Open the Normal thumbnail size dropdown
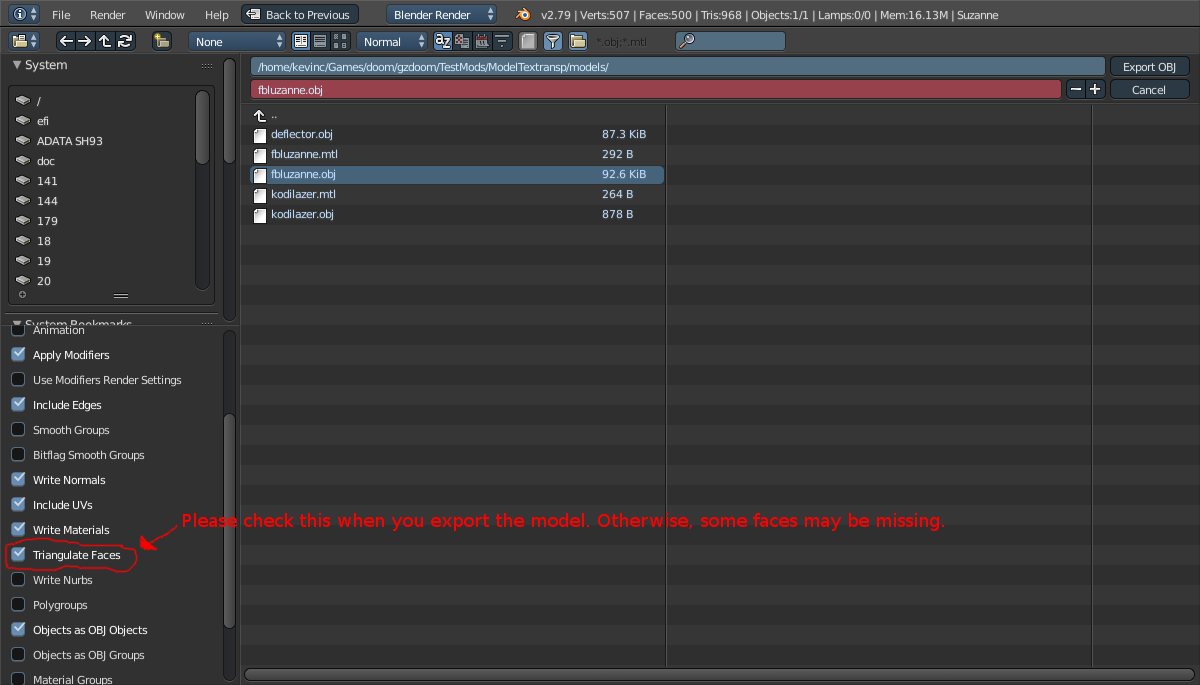This screenshot has width=1200, height=685. point(392,41)
